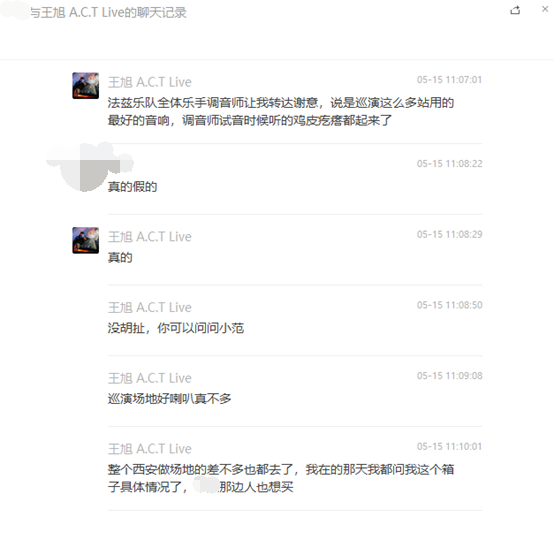Select the message about 法兹乐队全体乐手调音师
Image resolution: width=554 pixels, height=555 pixels.
click(281, 111)
